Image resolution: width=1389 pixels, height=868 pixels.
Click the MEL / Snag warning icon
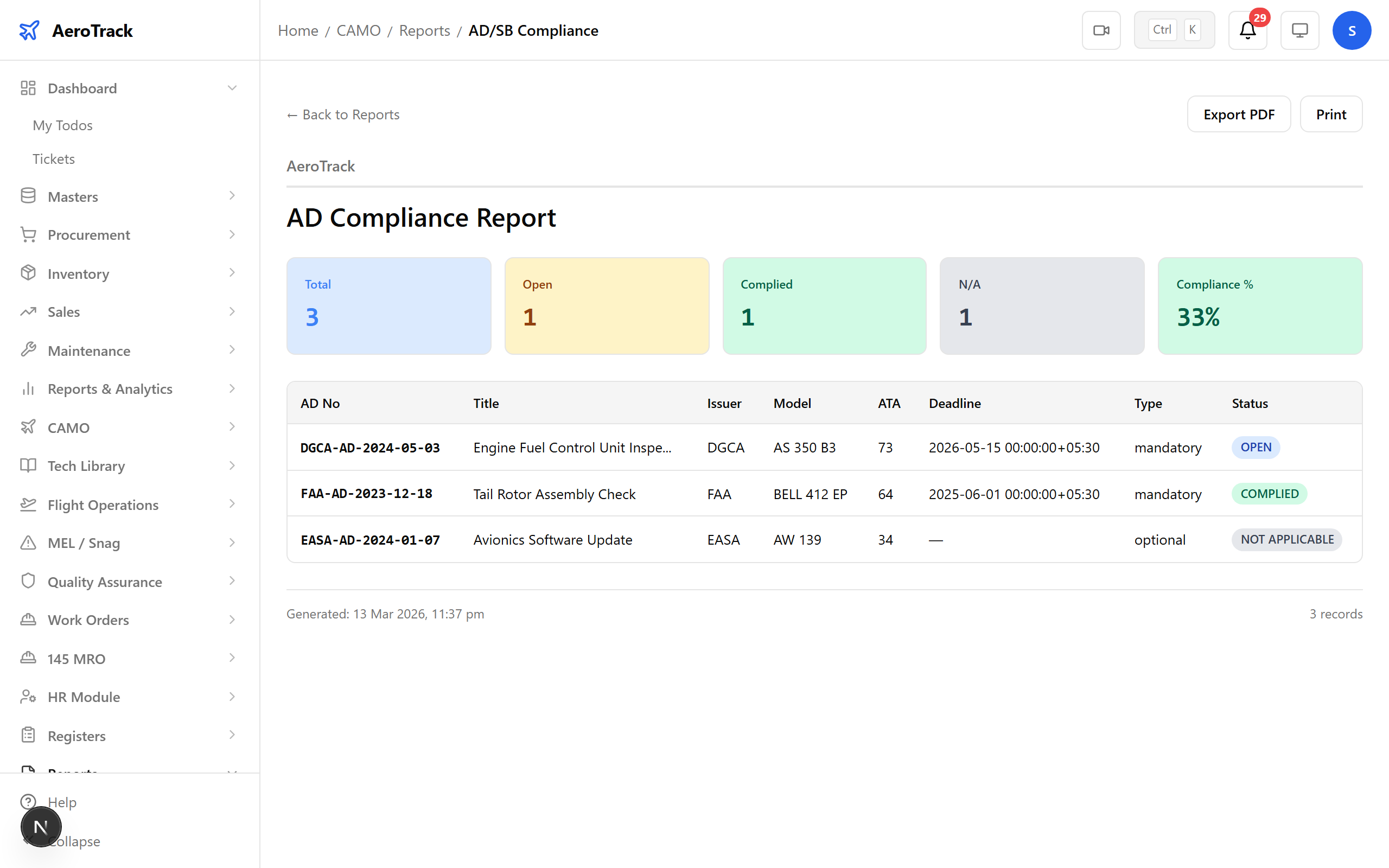coord(28,542)
